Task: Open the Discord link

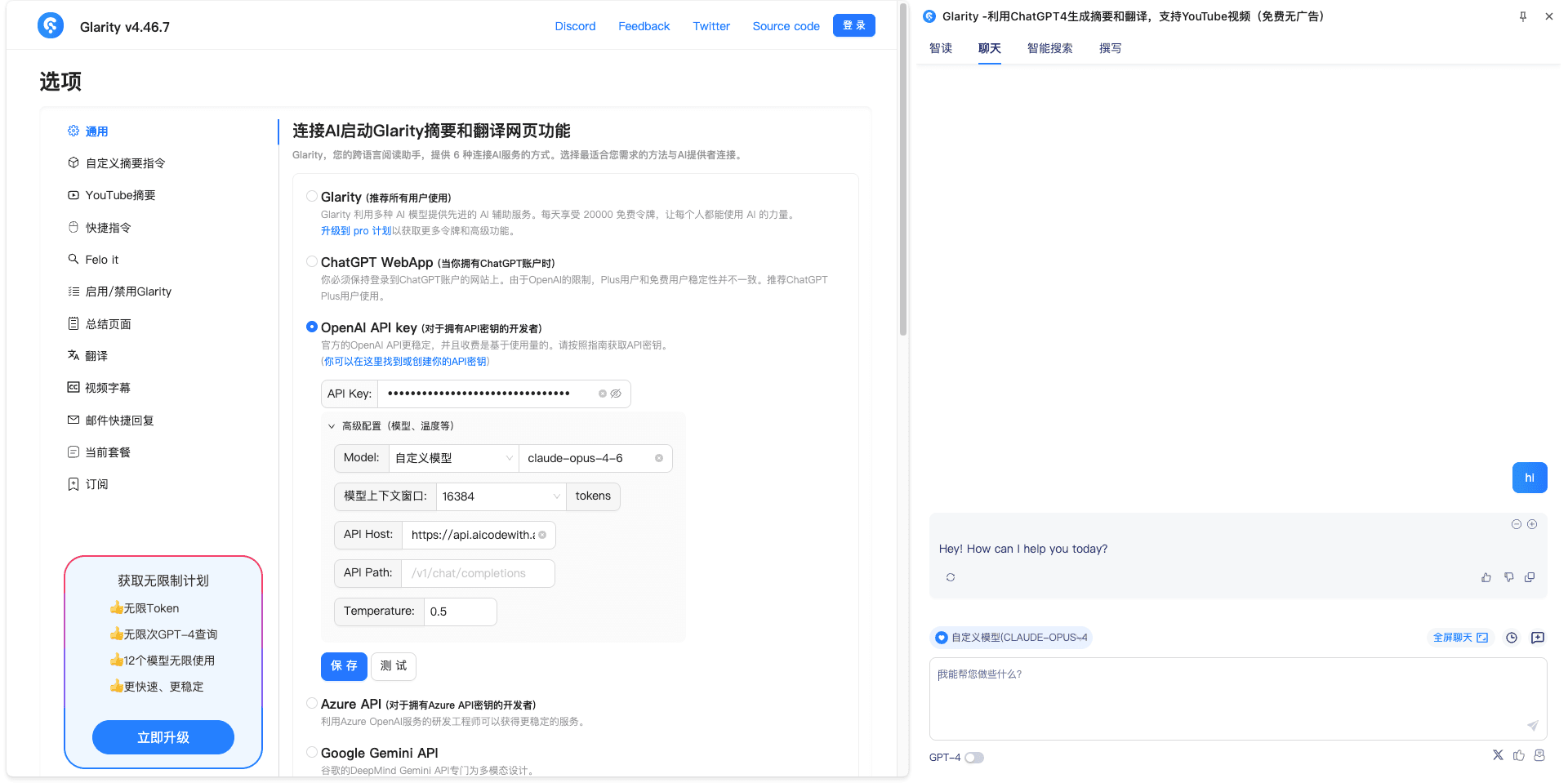Action: tap(576, 26)
